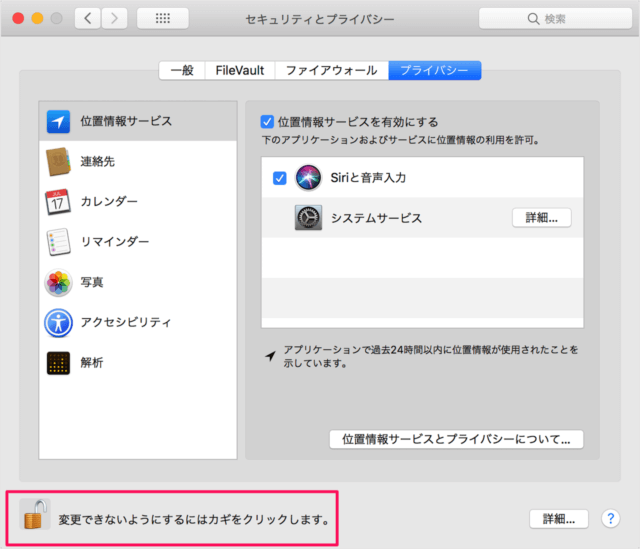
Task: Click the Reminders list icon
Action: coord(58,242)
